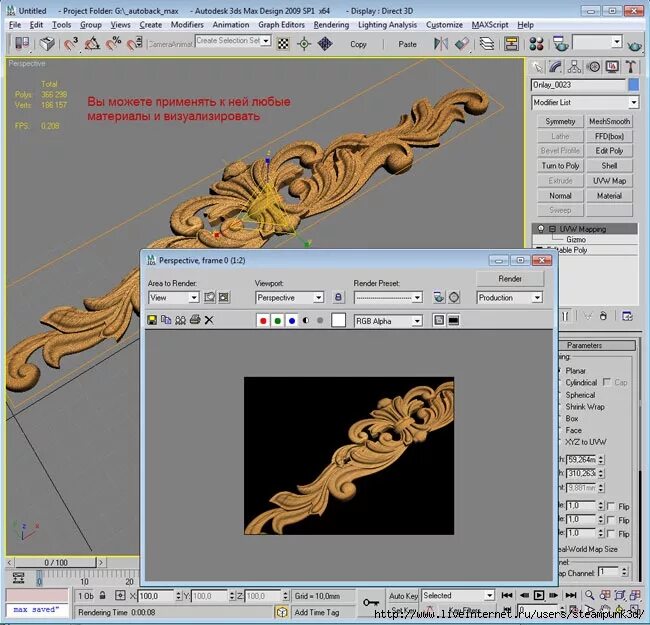Click the Auto Key button
Image resolution: width=650 pixels, height=625 pixels.
(403, 596)
